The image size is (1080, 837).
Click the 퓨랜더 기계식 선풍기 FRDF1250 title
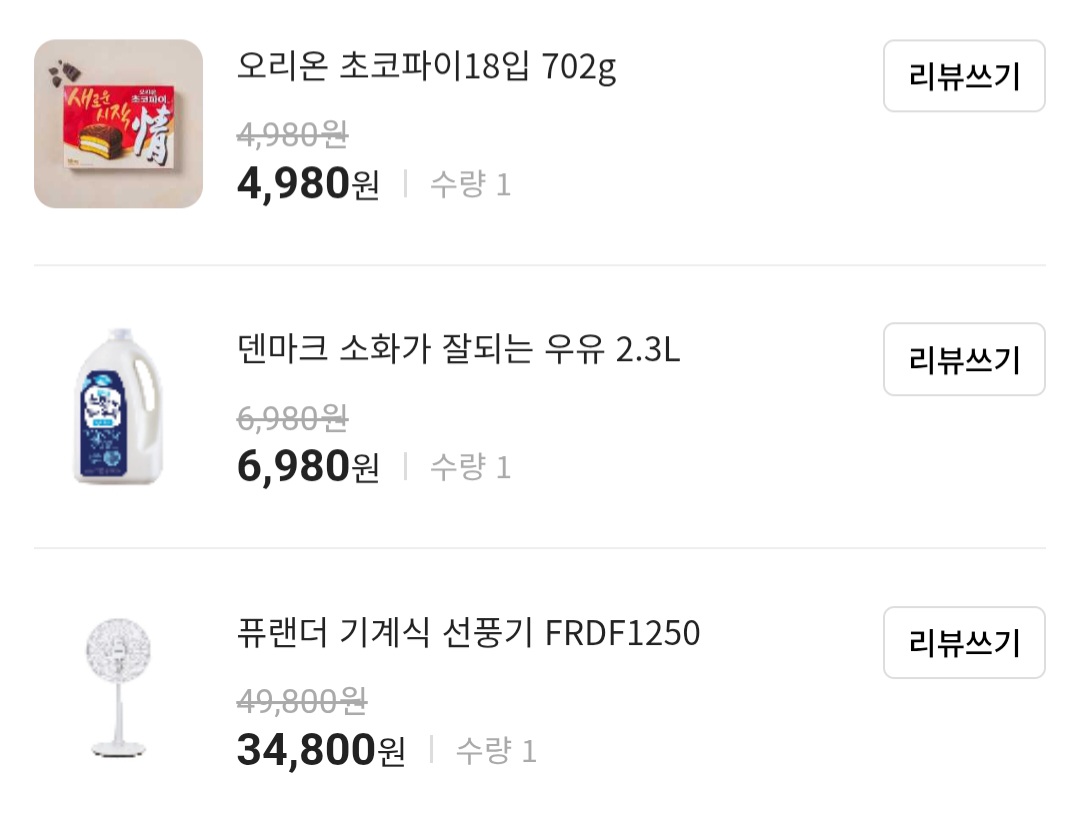point(468,633)
